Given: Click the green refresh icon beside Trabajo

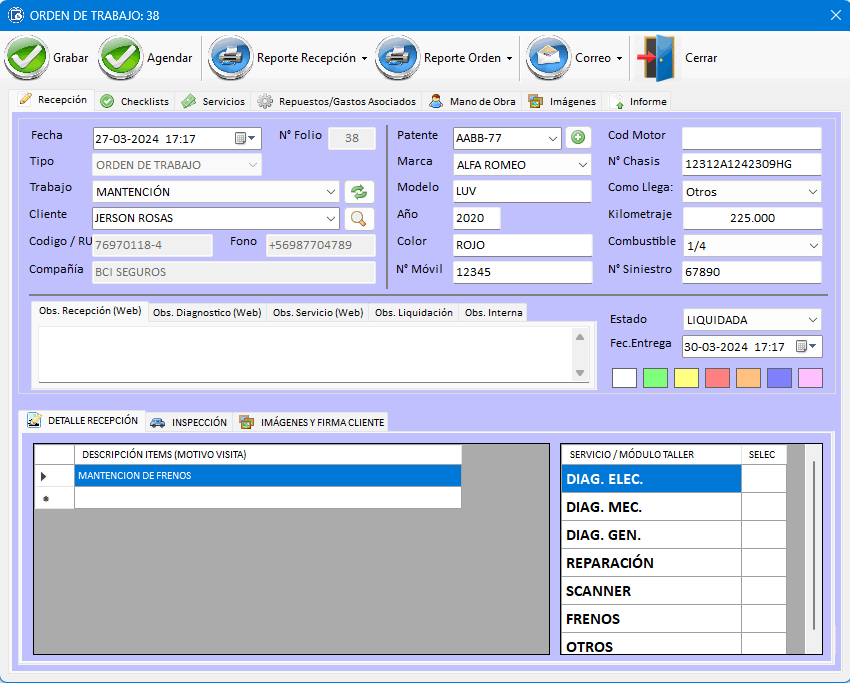Looking at the screenshot, I should point(358,192).
